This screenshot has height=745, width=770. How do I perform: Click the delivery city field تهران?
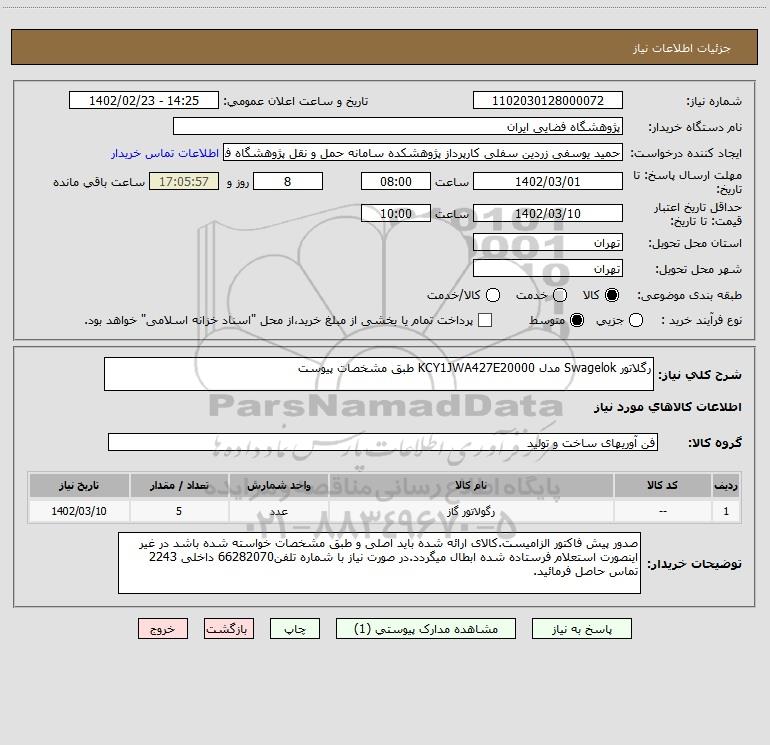pos(548,269)
